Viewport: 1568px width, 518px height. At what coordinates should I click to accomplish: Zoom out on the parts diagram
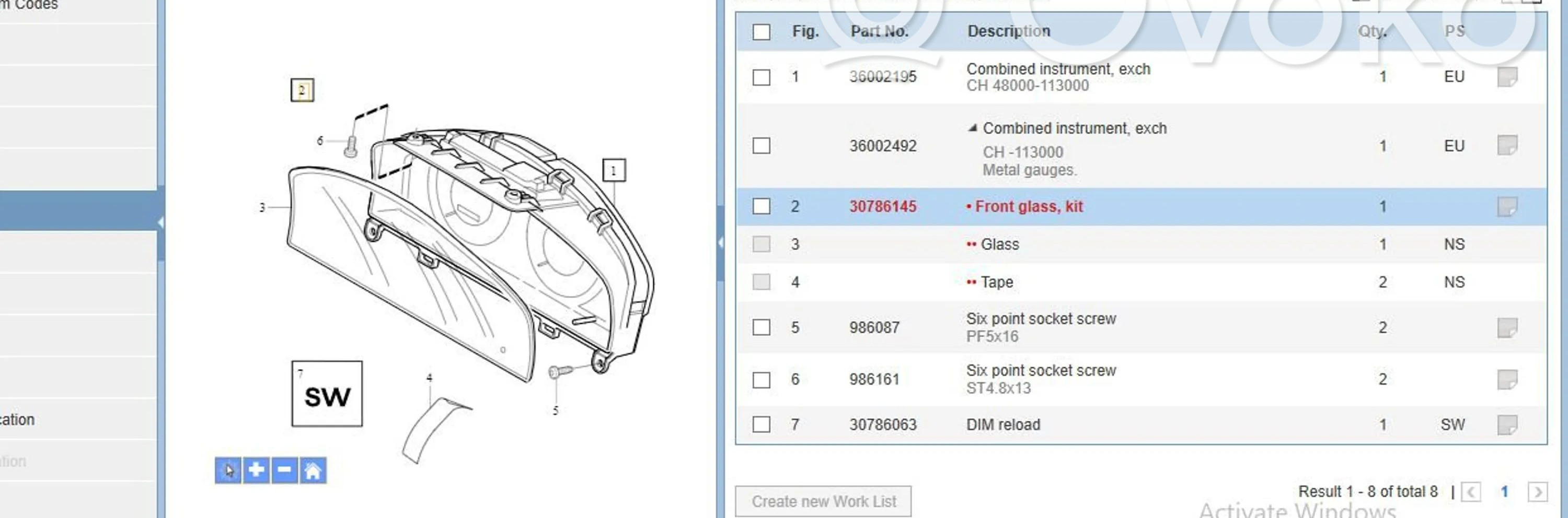pos(284,470)
